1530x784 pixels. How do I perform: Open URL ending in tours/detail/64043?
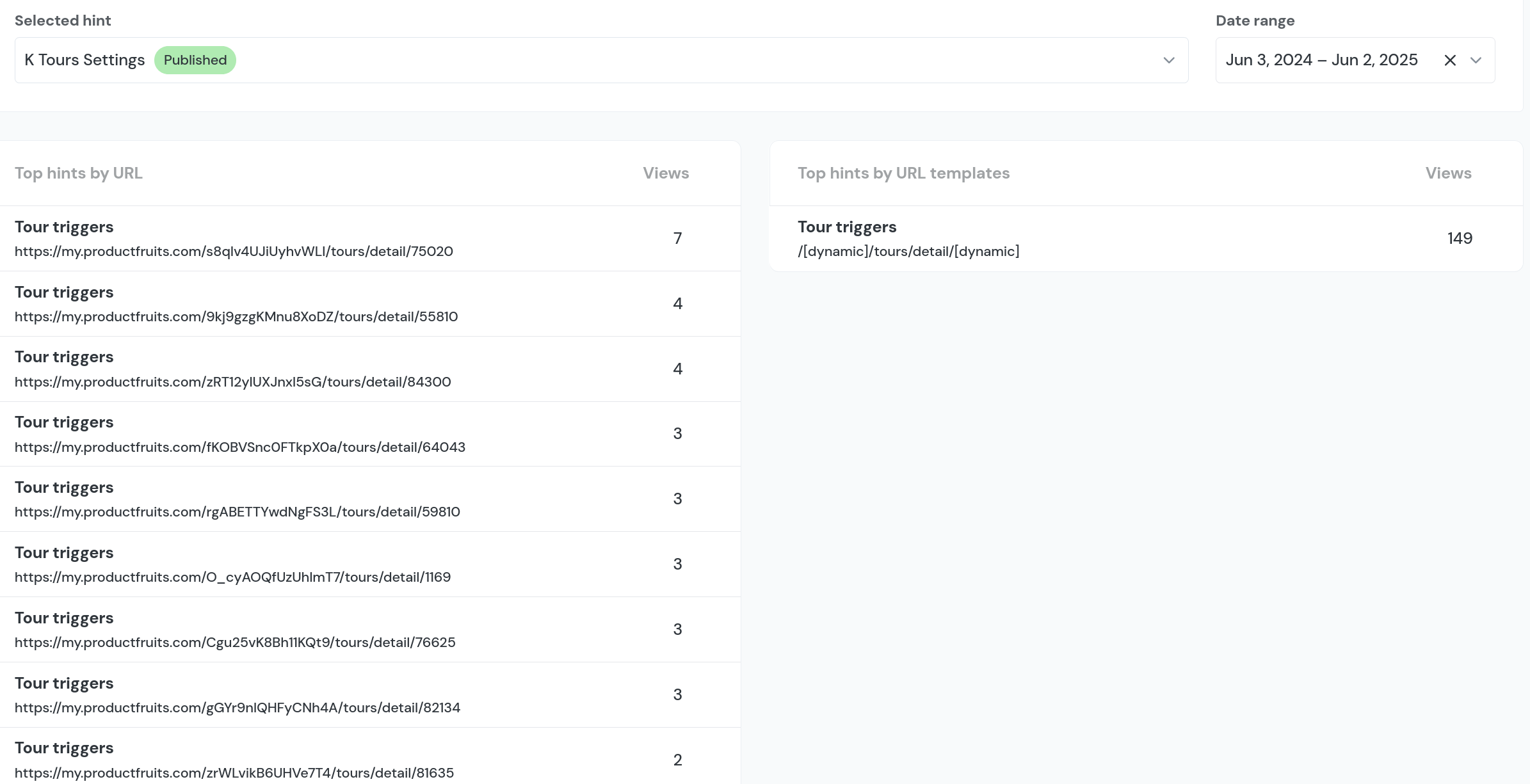[240, 447]
